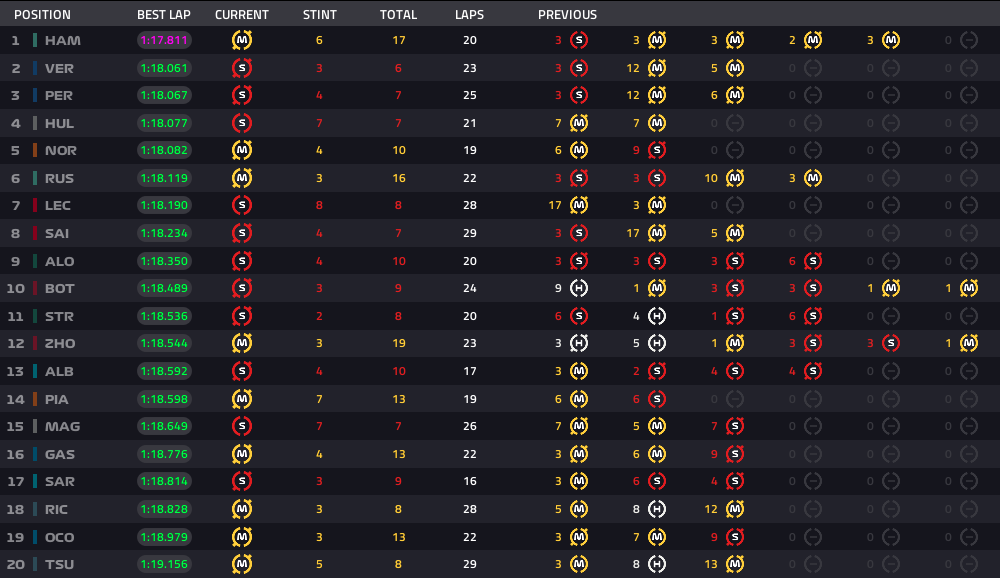Click the BEST LAP column header
Screen dimensions: 1000x578
(x=164, y=14)
